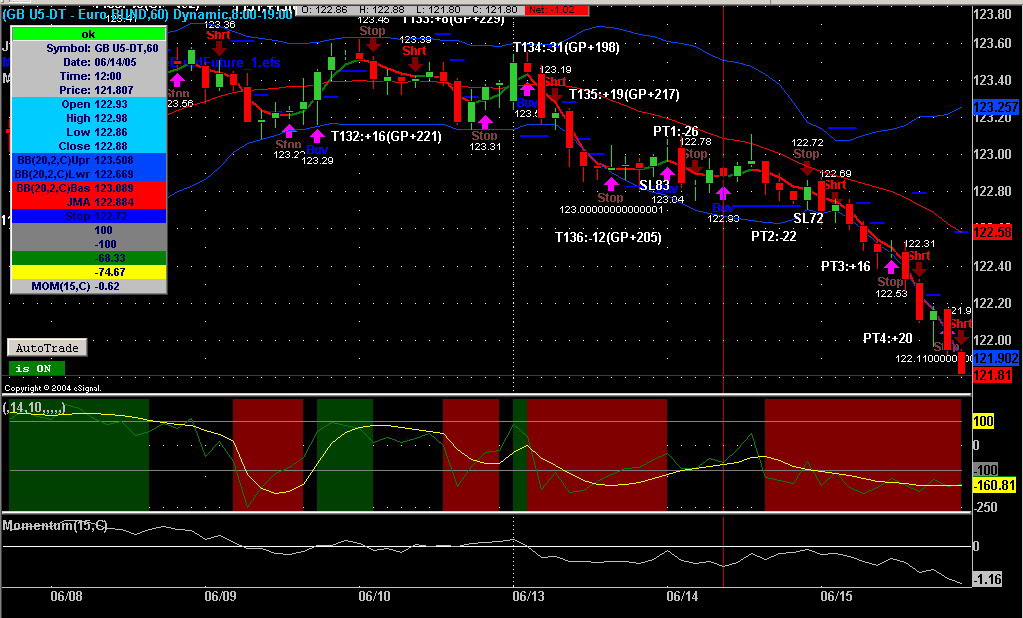The width and height of the screenshot is (1023, 618).
Task: Click the SL83 stop-loss label
Action: tap(654, 185)
